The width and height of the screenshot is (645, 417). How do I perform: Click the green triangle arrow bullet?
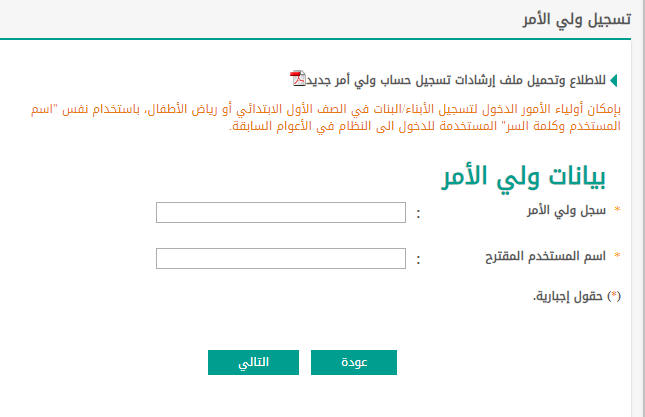pos(614,80)
